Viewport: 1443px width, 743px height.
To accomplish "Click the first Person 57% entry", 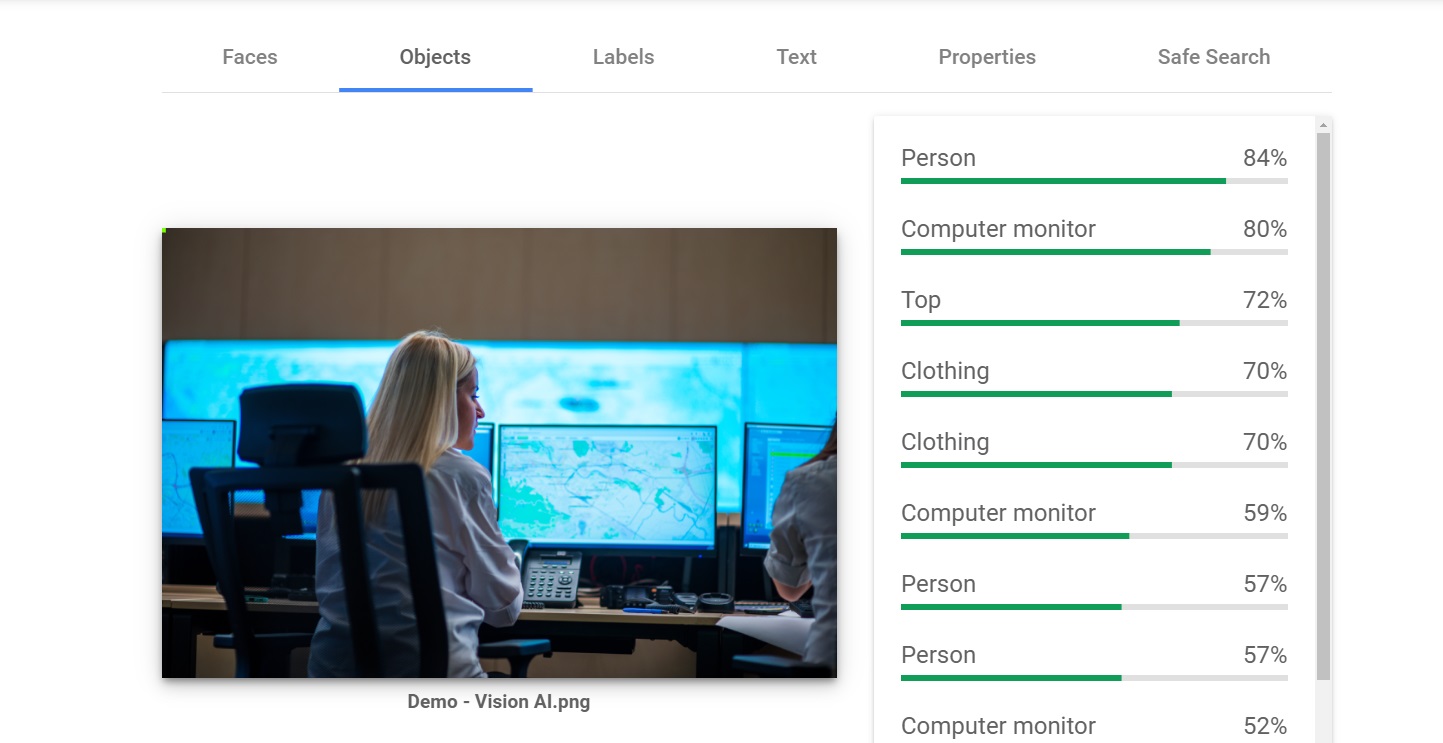I will (1093, 585).
